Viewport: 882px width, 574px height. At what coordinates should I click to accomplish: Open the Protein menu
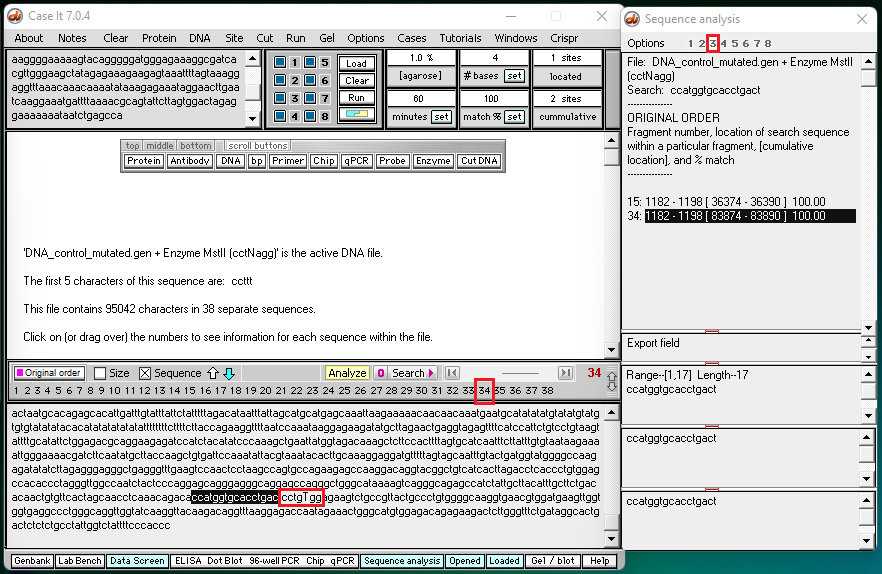159,38
